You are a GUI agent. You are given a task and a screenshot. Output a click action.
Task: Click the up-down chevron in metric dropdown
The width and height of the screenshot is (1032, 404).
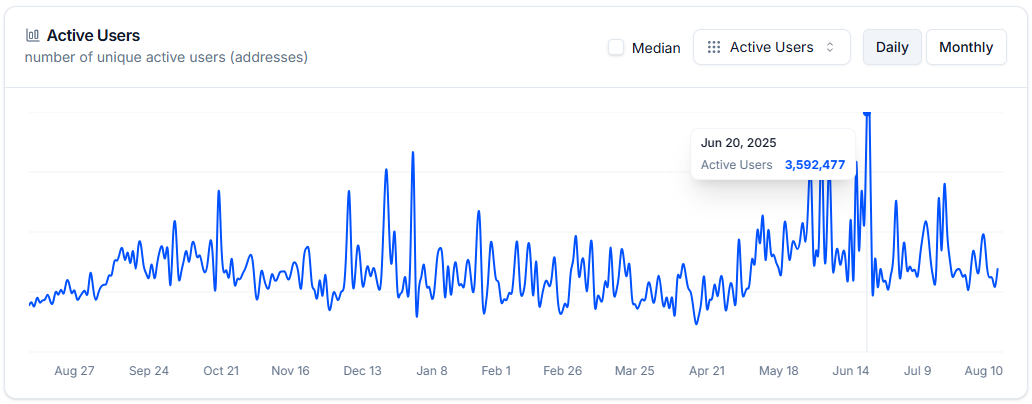830,47
